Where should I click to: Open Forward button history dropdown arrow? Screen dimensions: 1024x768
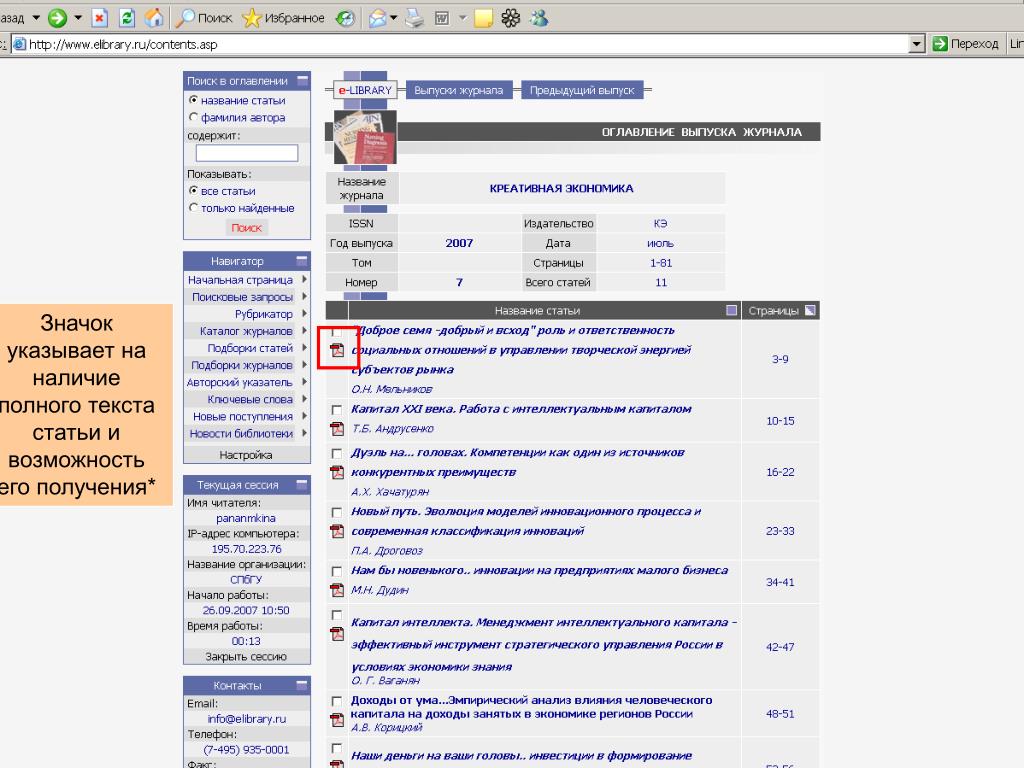[78, 18]
